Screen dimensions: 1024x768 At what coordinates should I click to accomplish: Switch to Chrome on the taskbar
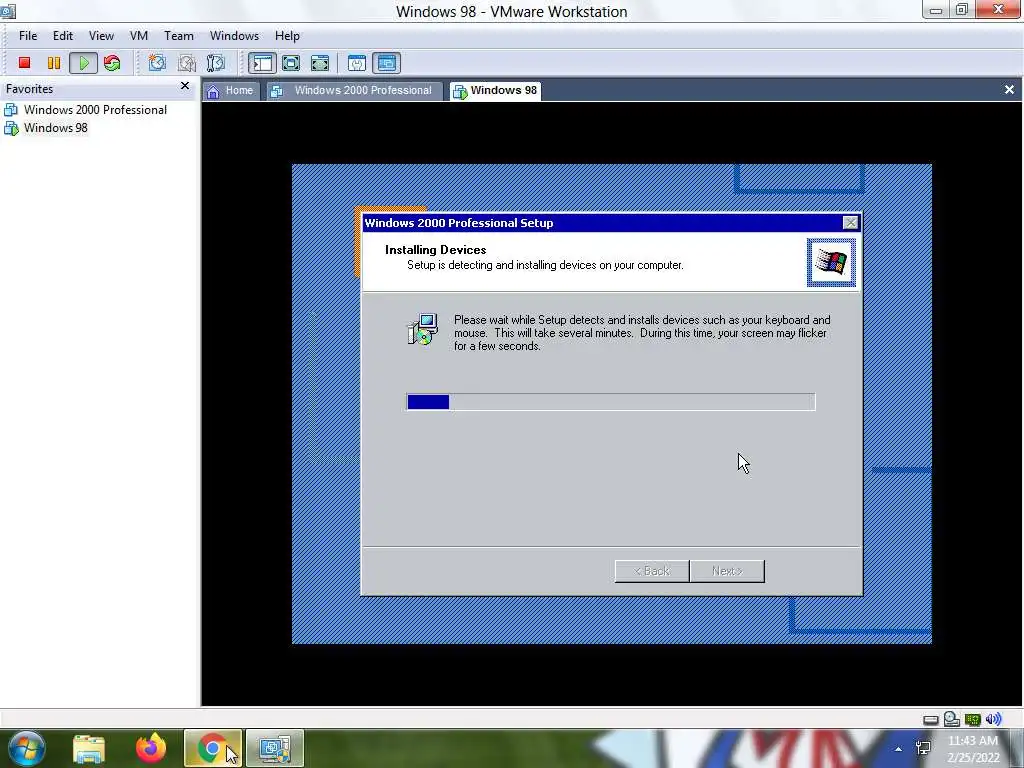(213, 748)
